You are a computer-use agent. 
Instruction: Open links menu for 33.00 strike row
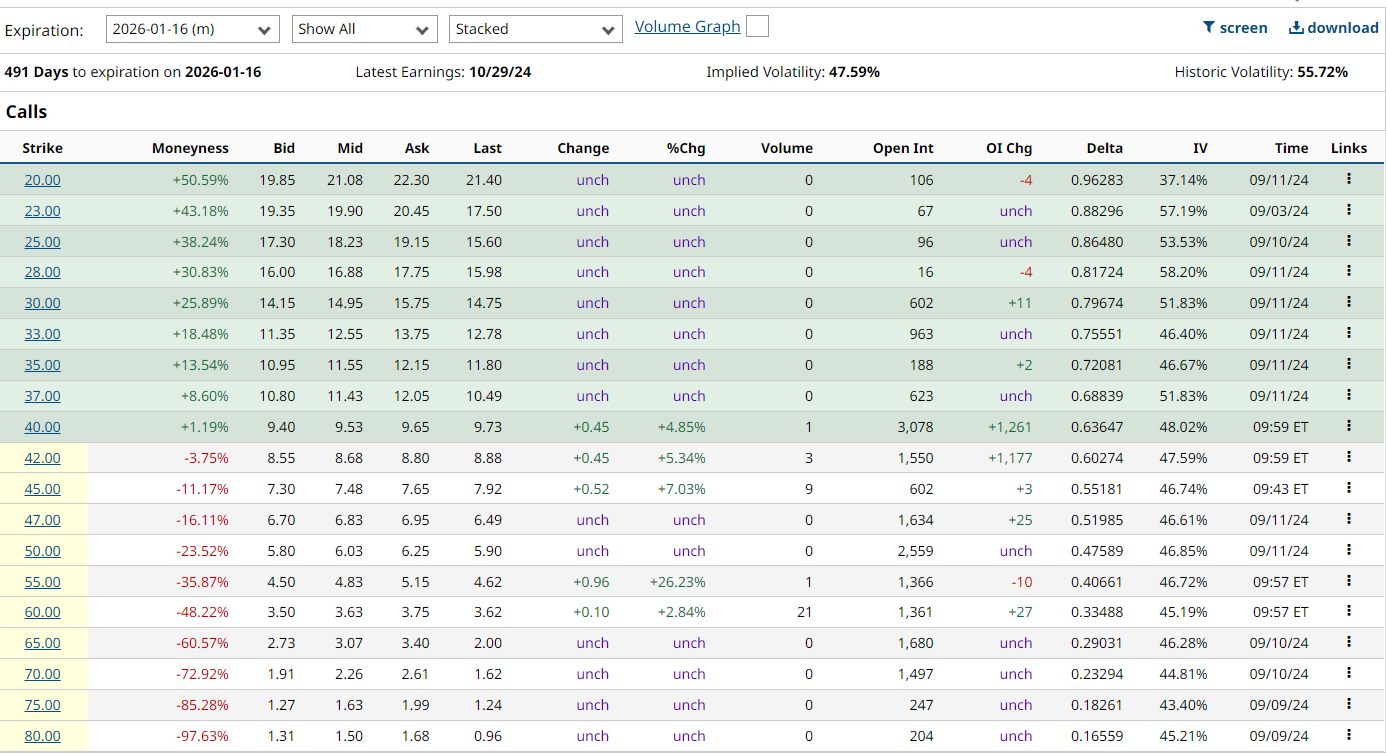tap(1348, 333)
